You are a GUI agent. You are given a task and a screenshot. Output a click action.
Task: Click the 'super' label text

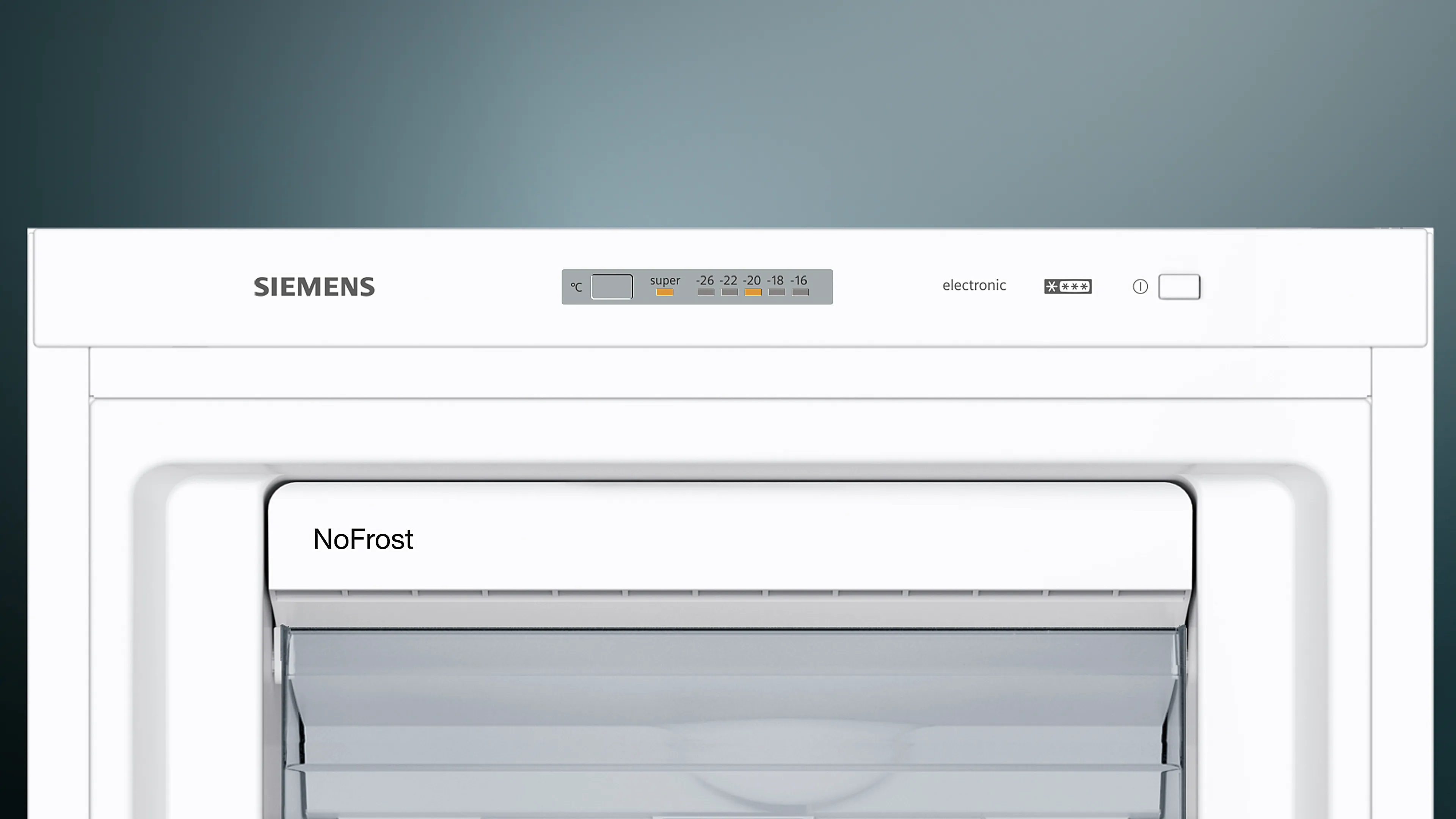[x=665, y=280]
